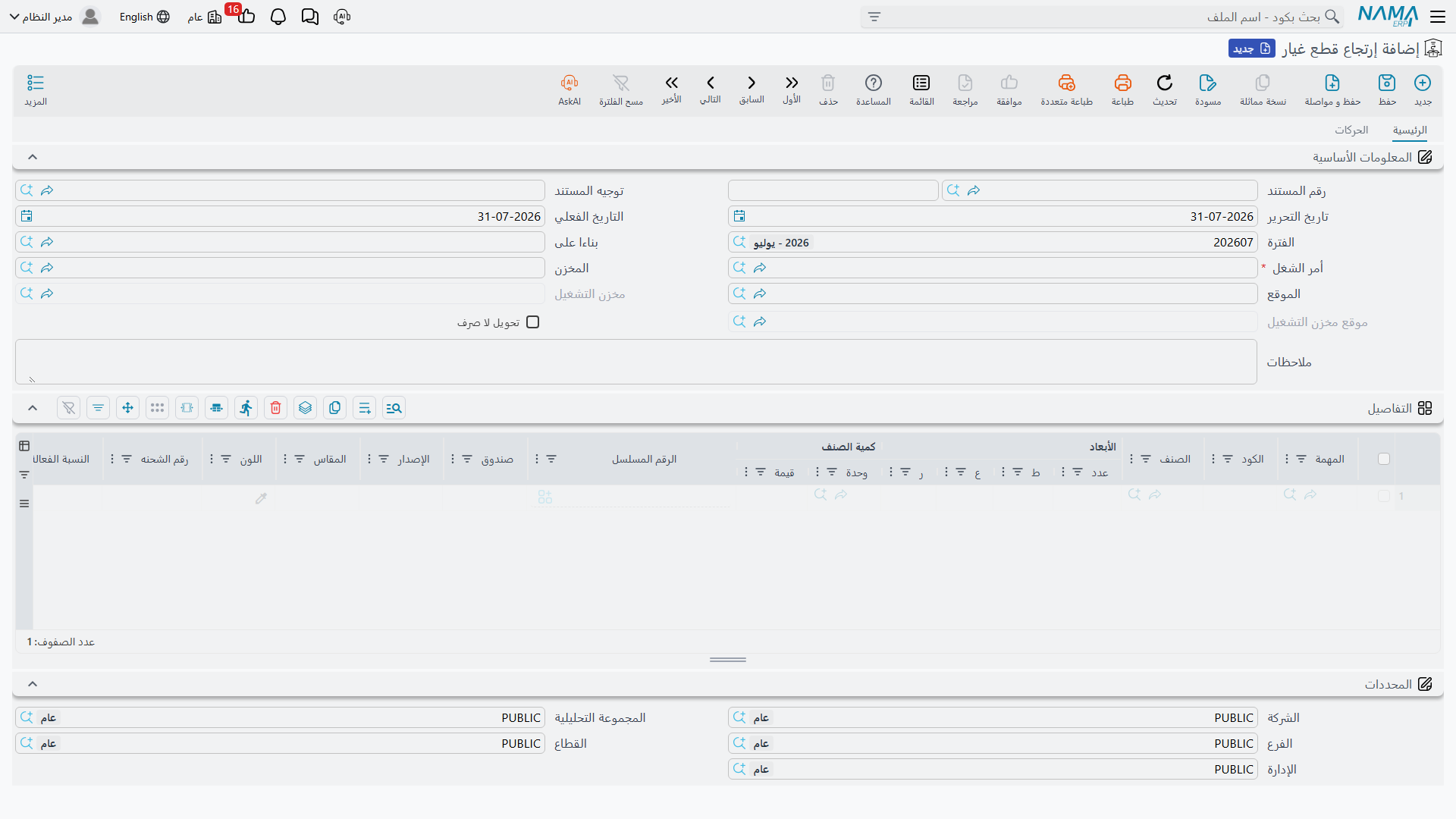
Task: Collapse the المحددات section chevron
Action: point(33,684)
